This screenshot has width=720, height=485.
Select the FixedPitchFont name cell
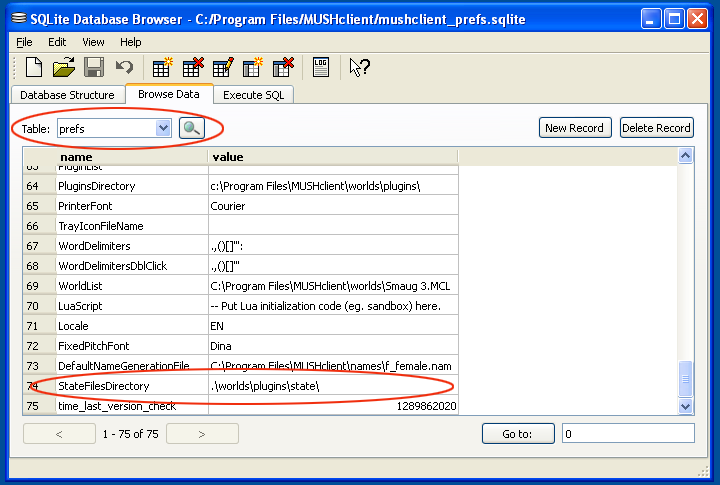[132, 346]
